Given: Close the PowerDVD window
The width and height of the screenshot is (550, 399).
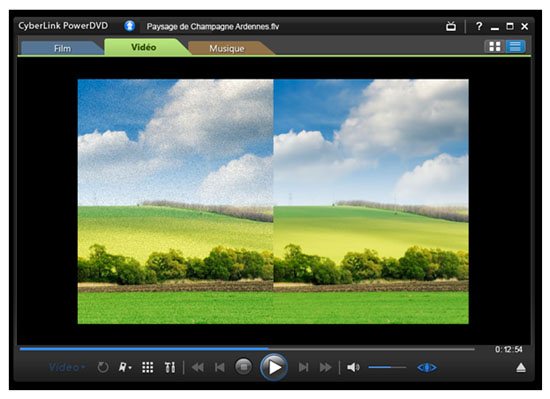Looking at the screenshot, I should point(525,26).
